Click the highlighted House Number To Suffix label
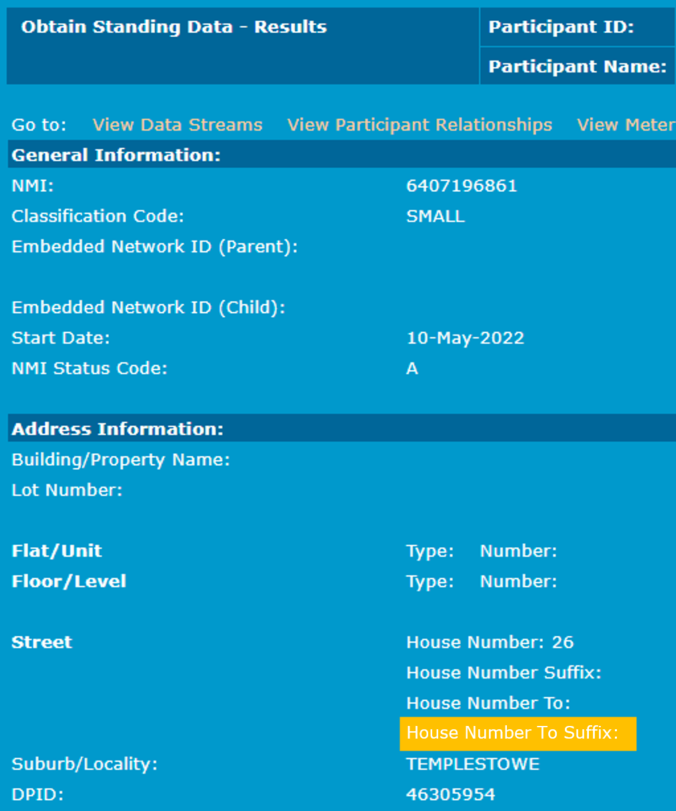The image size is (676, 811). coord(512,734)
